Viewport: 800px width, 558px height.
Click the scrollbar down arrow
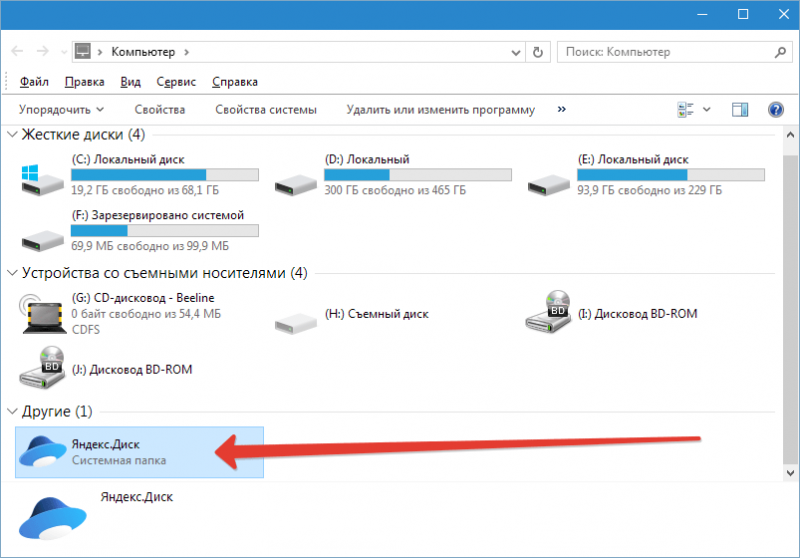coord(790,473)
